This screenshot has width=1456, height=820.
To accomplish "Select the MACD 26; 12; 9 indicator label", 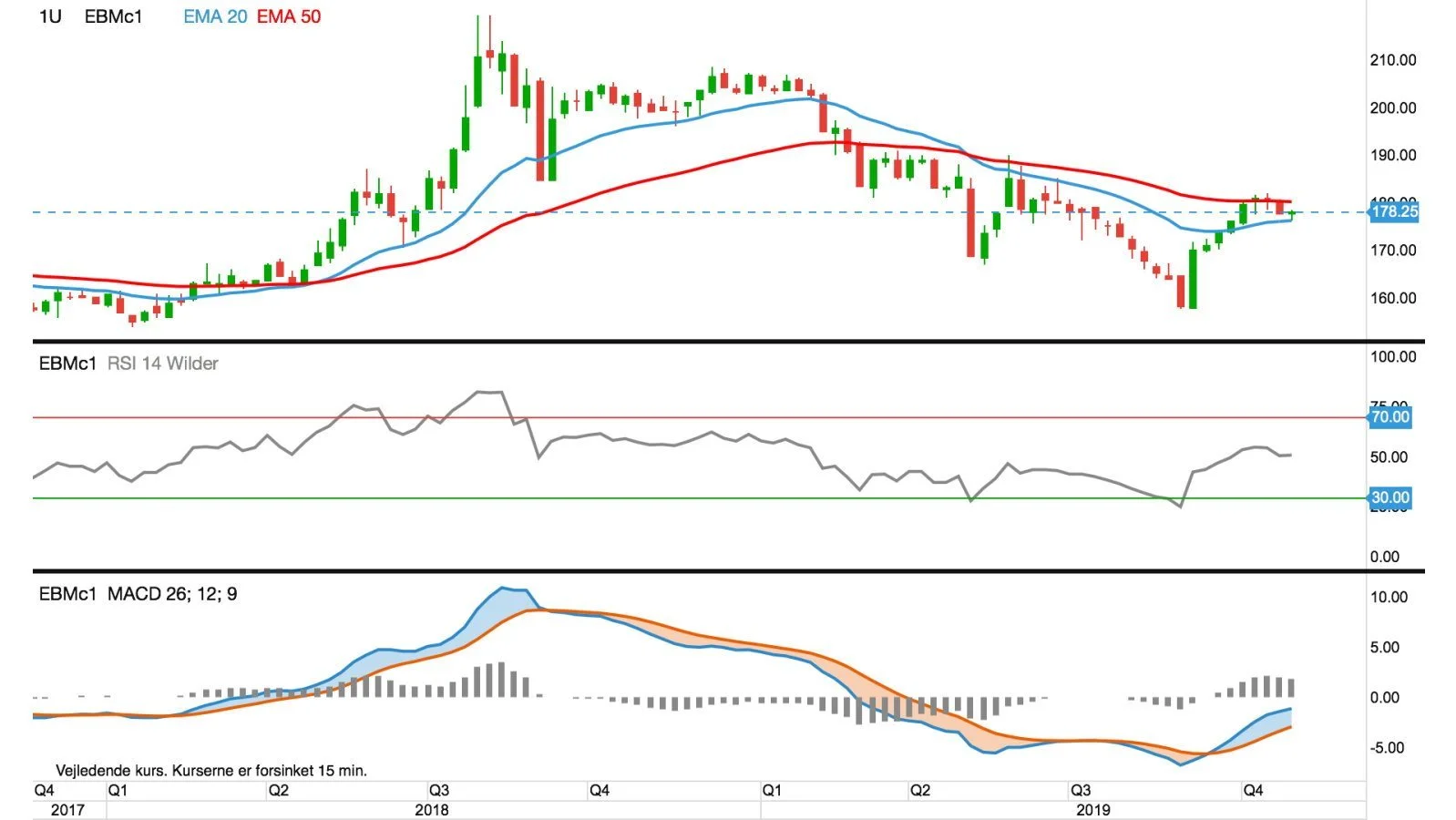I will (x=172, y=594).
